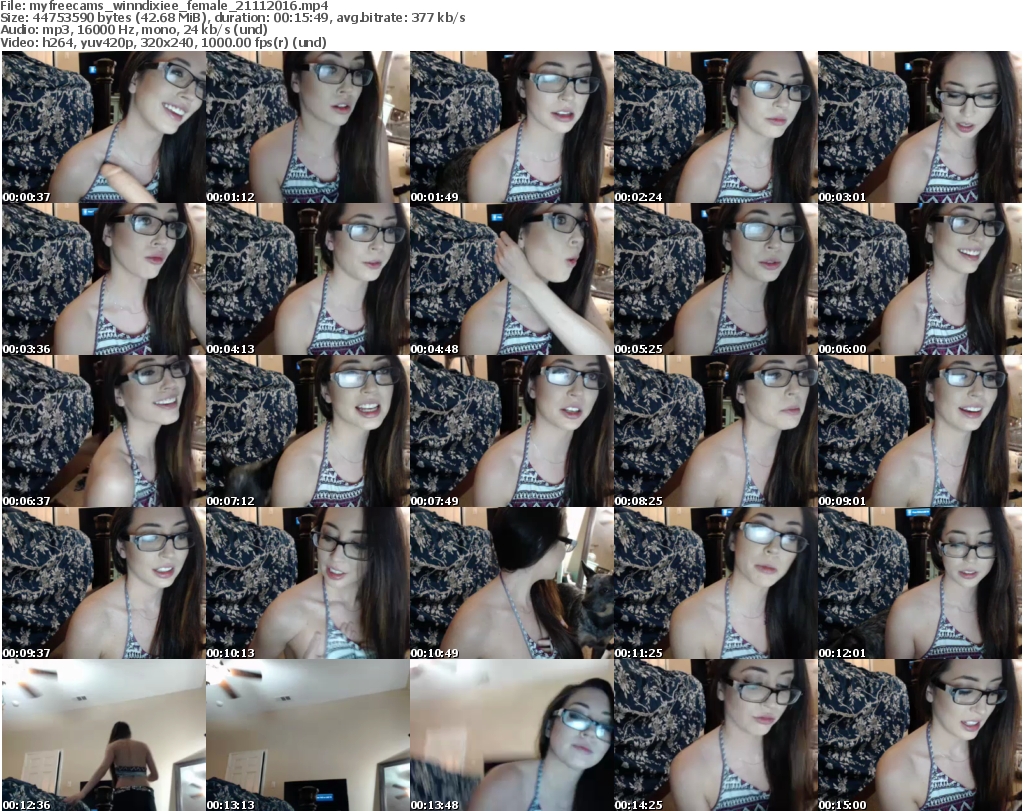This screenshot has width=1024, height=811.
Task: Click the thumbnail timestamped 00:14:25
Action: pos(716,735)
